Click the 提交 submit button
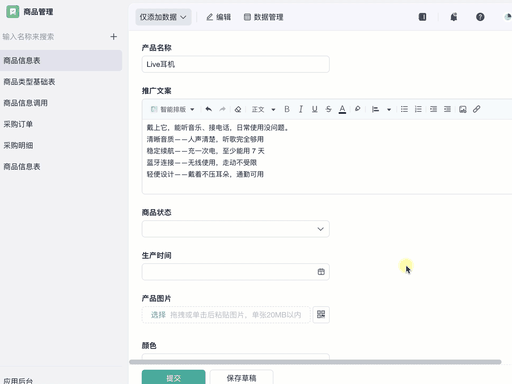Image resolution: width=512 pixels, height=384 pixels. point(174,377)
